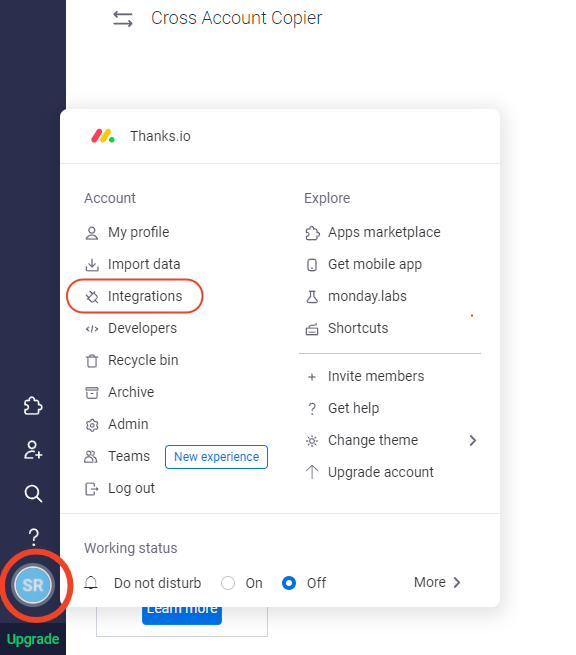Click the Do not disturb bell icon
The height and width of the screenshot is (655, 576).
(91, 583)
